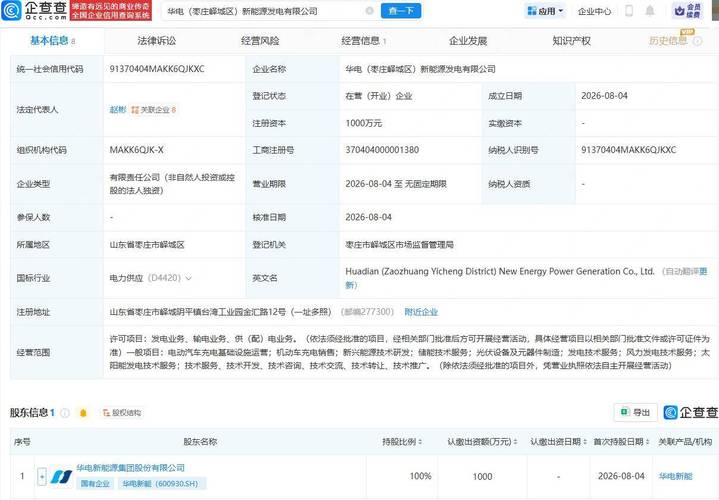
Task: Clear the search box with the X icon
Action: (369, 11)
